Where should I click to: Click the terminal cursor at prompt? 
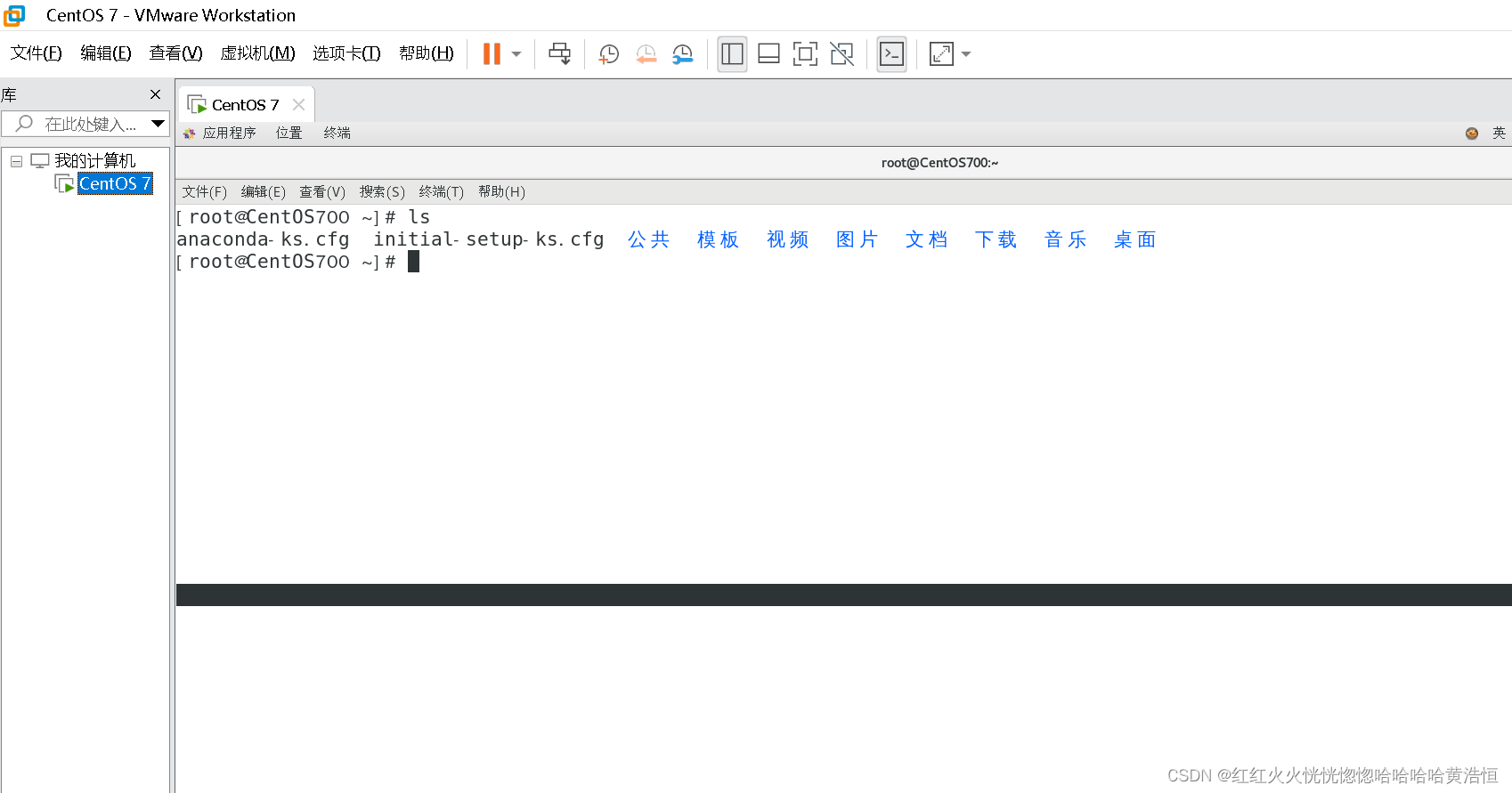tap(413, 262)
